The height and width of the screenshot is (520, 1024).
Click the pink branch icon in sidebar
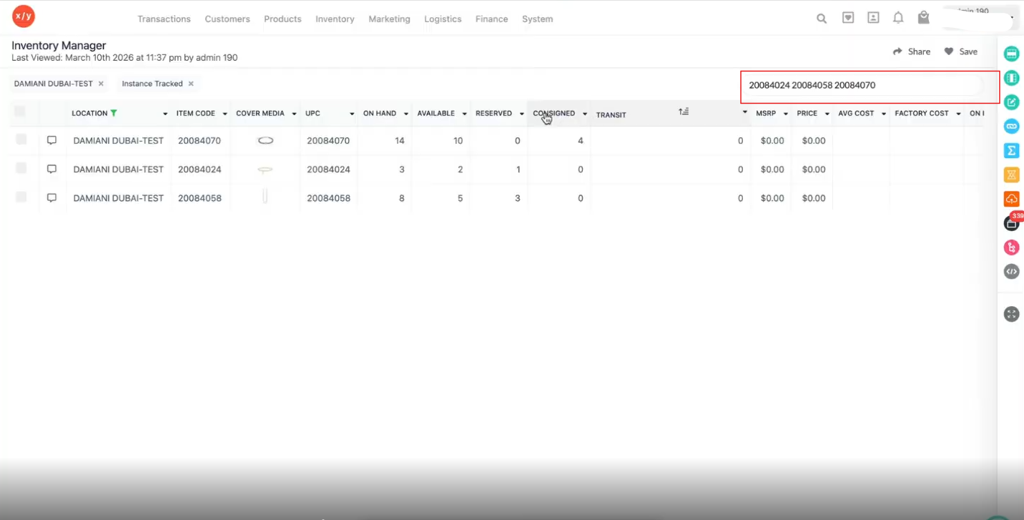1012,248
